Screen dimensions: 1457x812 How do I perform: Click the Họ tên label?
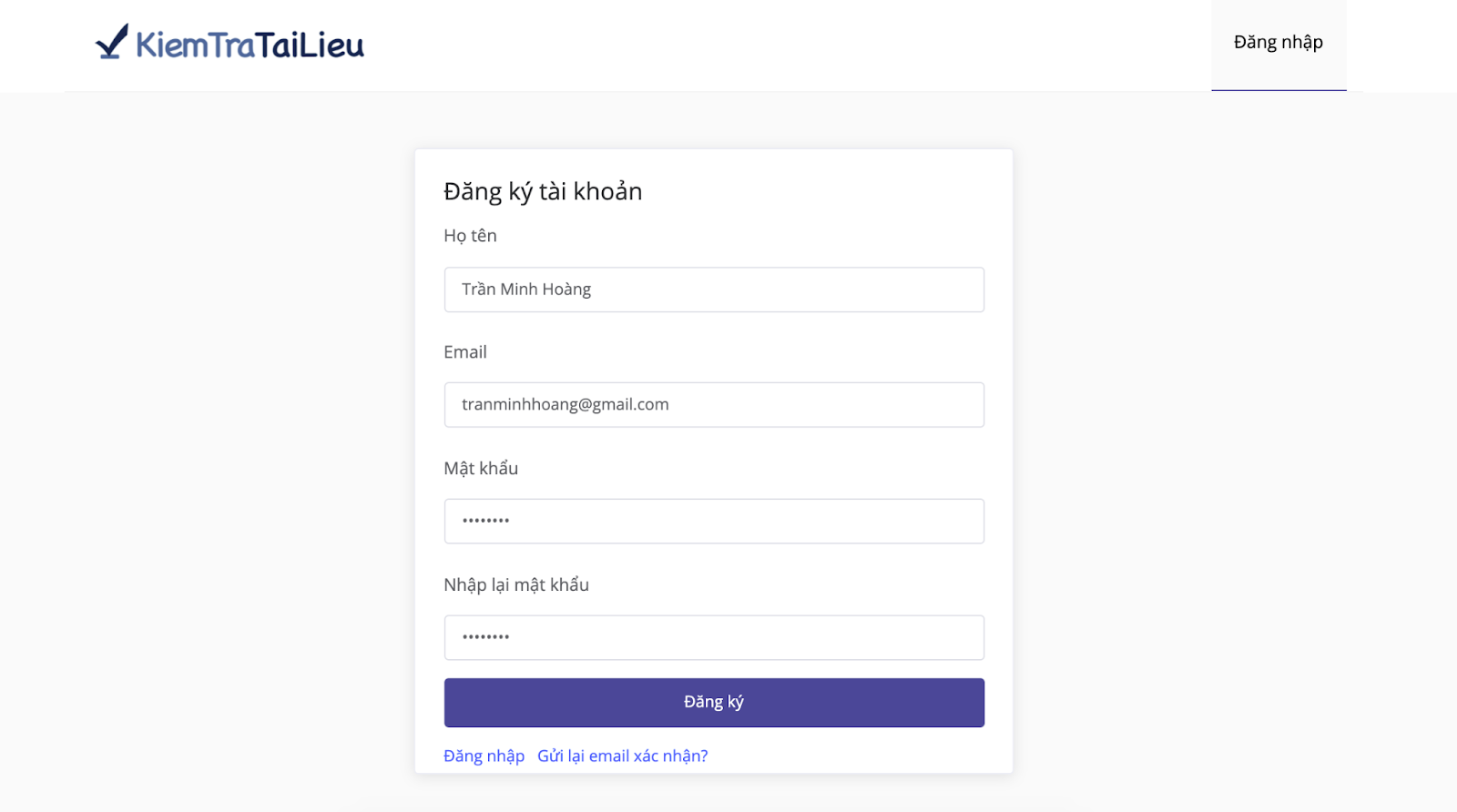[x=470, y=236]
